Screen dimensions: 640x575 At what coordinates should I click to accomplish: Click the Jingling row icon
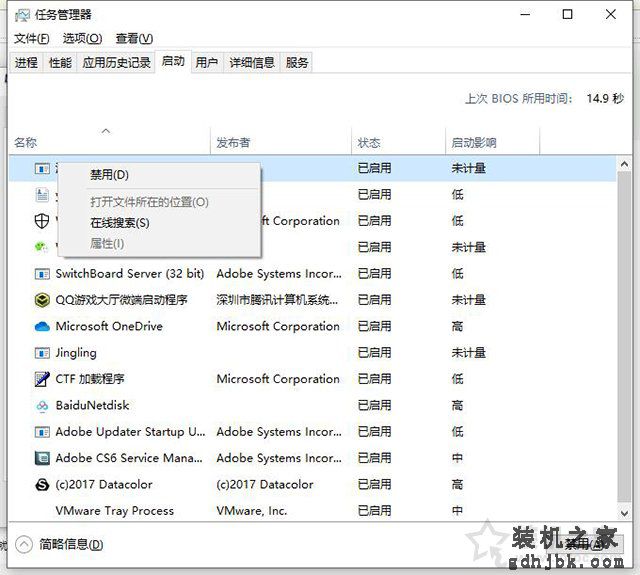click(42, 353)
